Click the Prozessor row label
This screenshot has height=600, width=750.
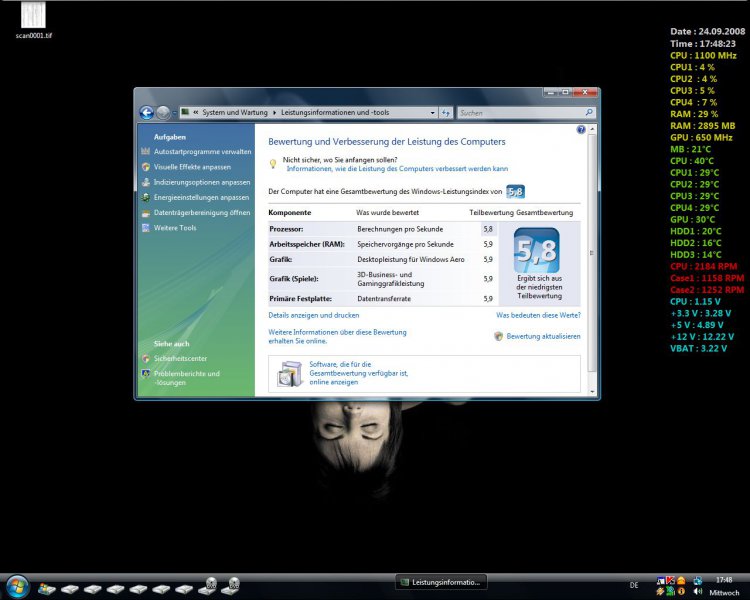coord(286,229)
